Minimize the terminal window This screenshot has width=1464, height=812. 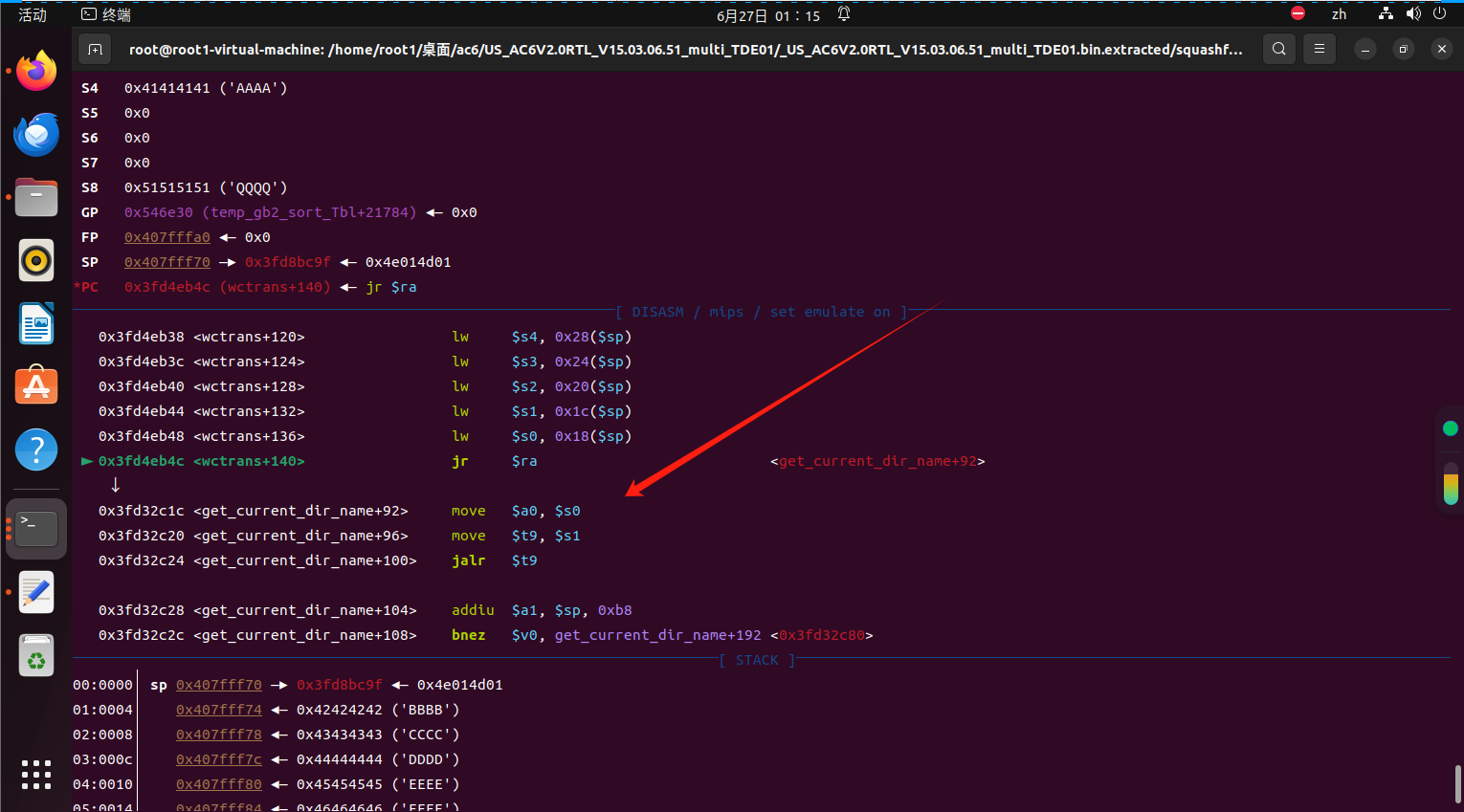(1365, 49)
